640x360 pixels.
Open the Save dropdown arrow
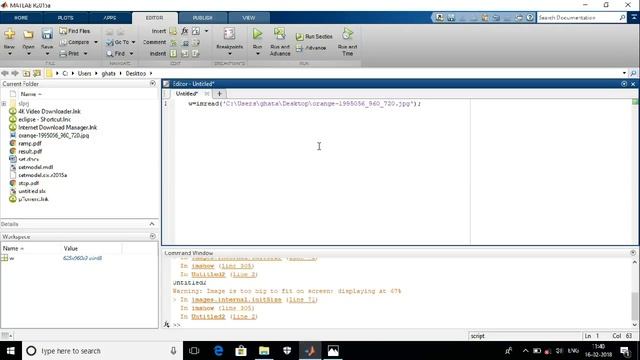(x=47, y=53)
